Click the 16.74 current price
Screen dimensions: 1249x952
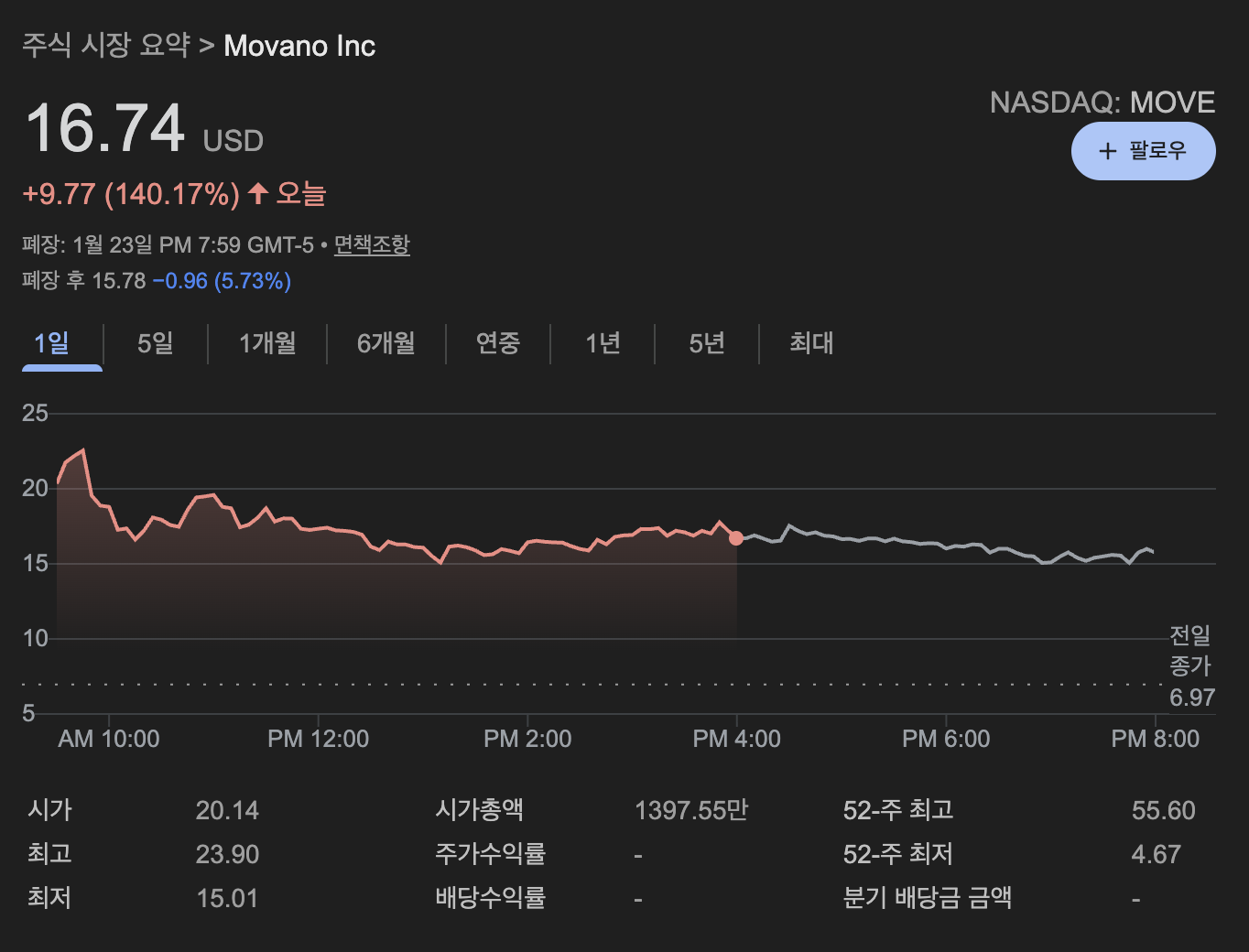click(105, 127)
